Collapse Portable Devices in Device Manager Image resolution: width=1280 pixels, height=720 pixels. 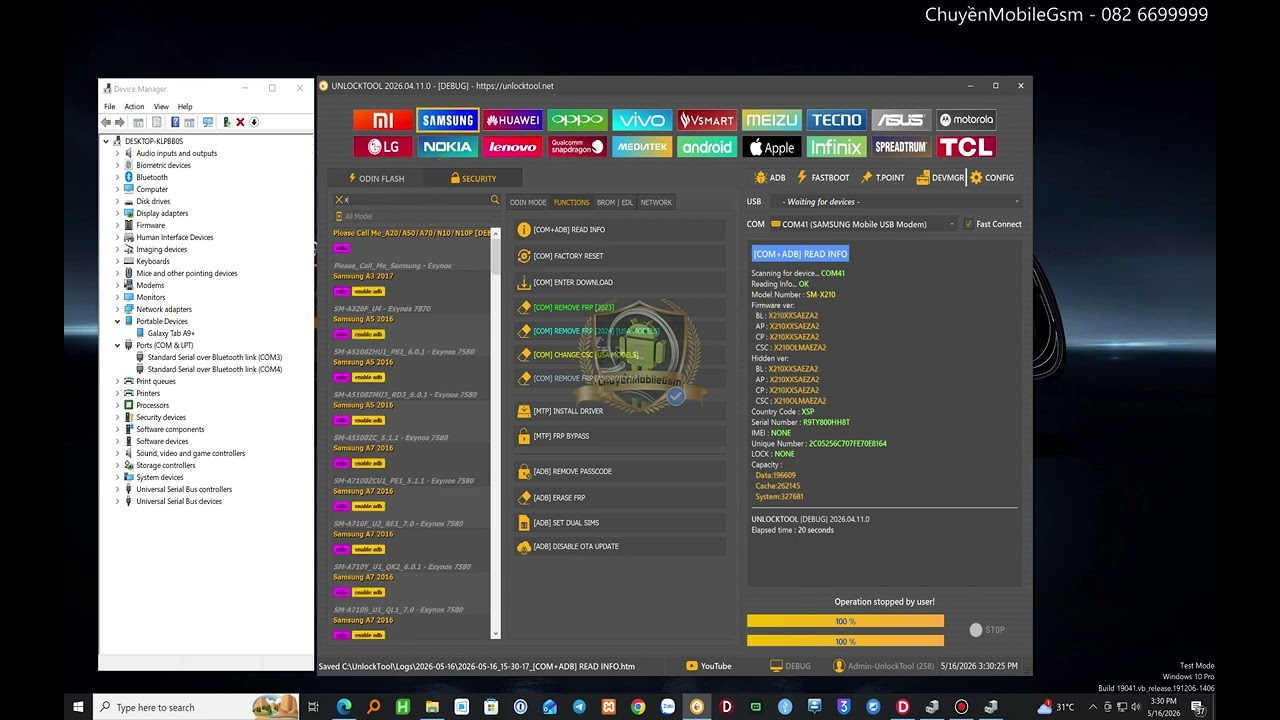117,321
